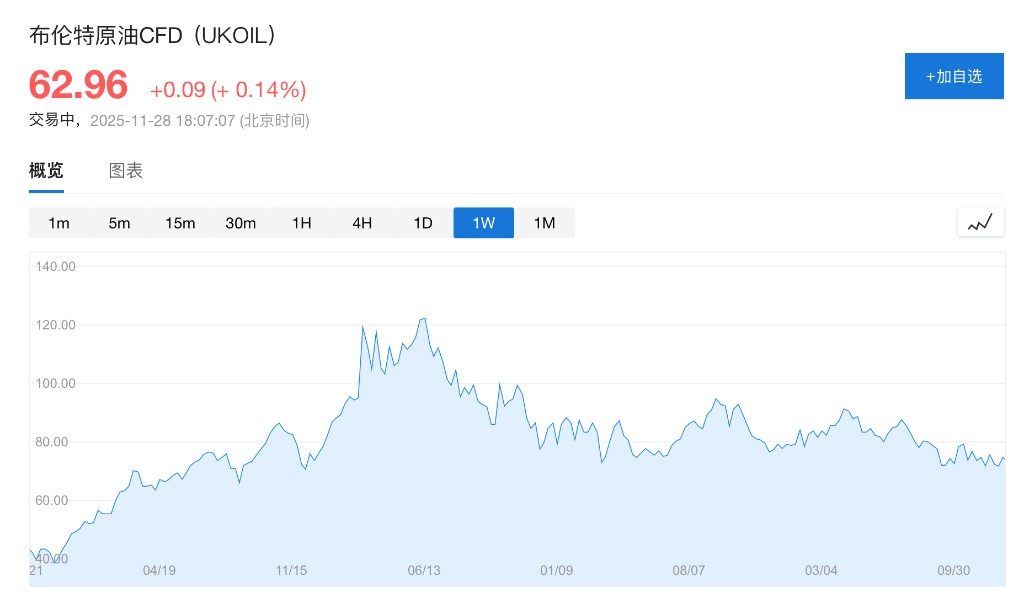Click the 布伦特原油CFD (UKOIL) title

[x=152, y=35]
